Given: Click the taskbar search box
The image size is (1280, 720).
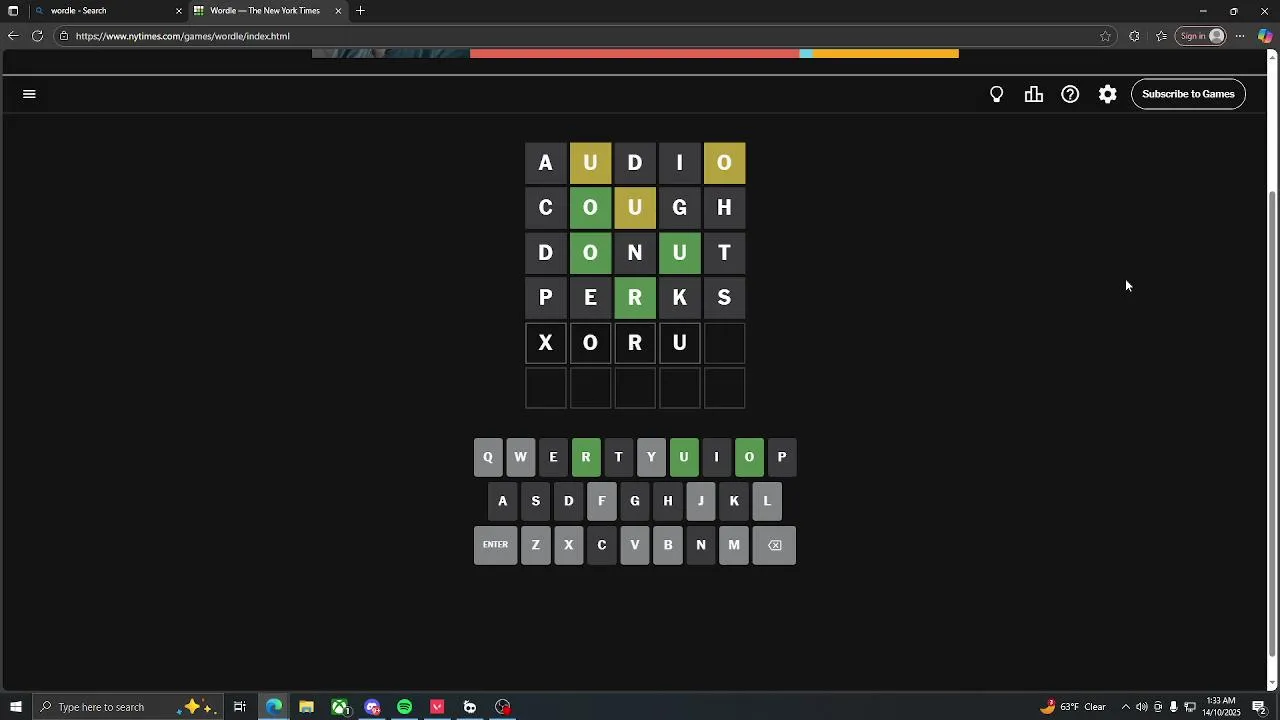Looking at the screenshot, I should (127, 707).
